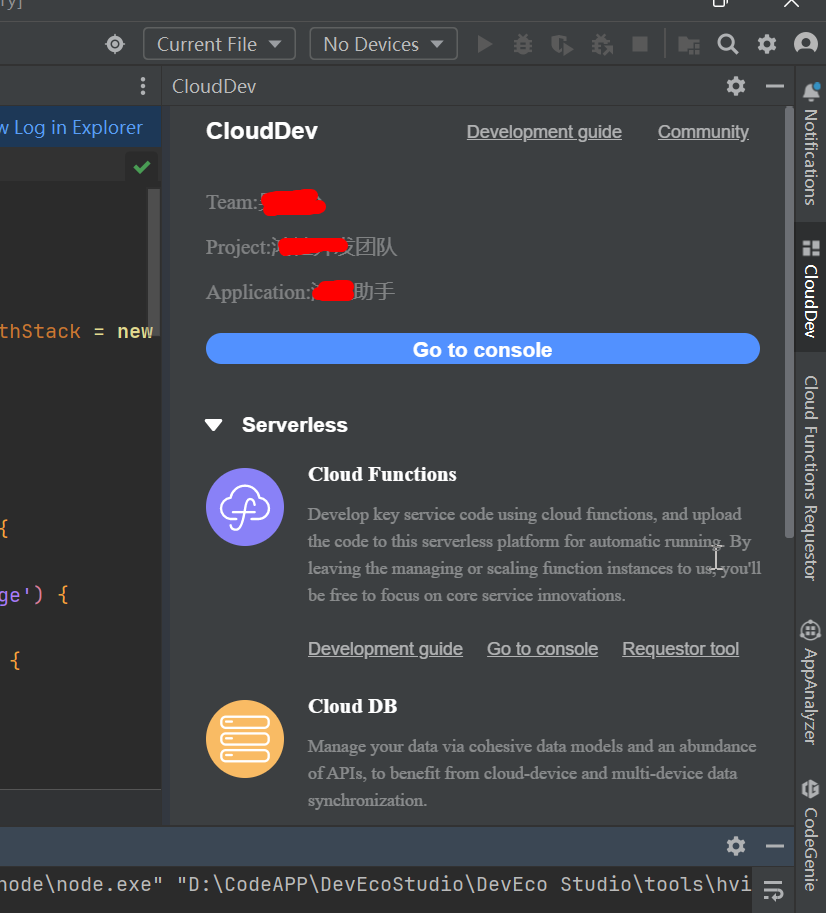Click the Application label text
Viewport: 826px width, 913px height.
click(x=258, y=292)
